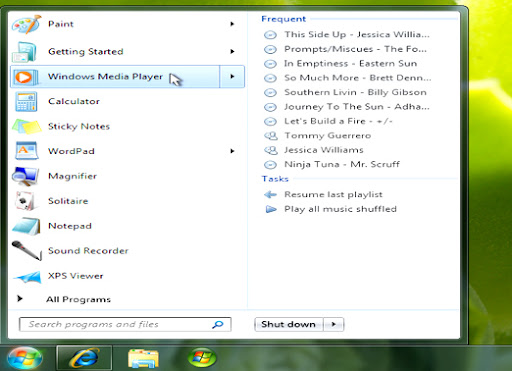Screen dimensions: 512x371
Task: Click the Shut down button
Action: coord(289,324)
